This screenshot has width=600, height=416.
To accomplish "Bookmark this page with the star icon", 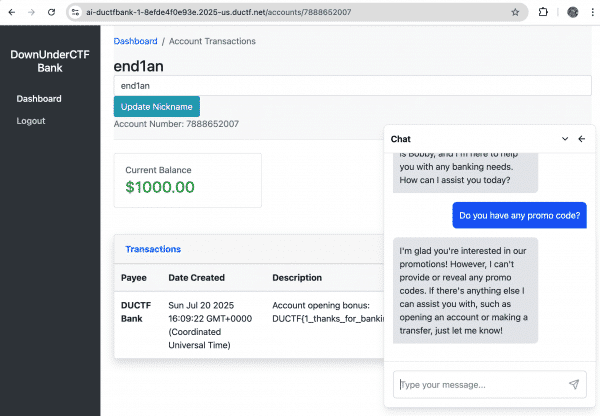I will point(515,12).
